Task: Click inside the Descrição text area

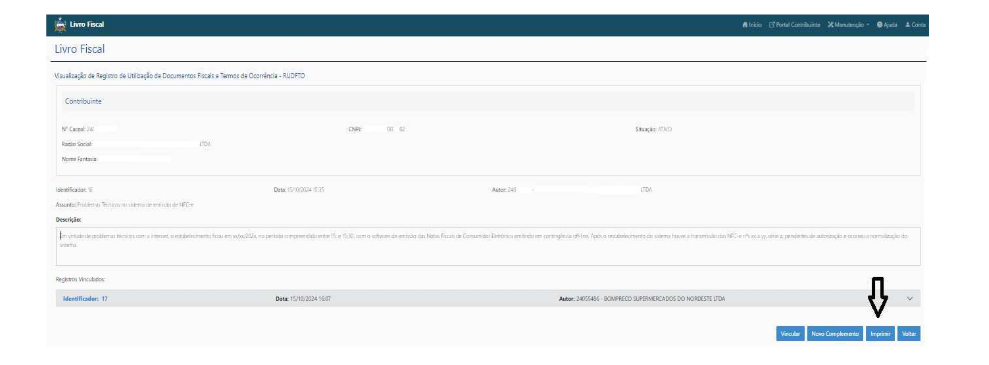Action: point(488,246)
